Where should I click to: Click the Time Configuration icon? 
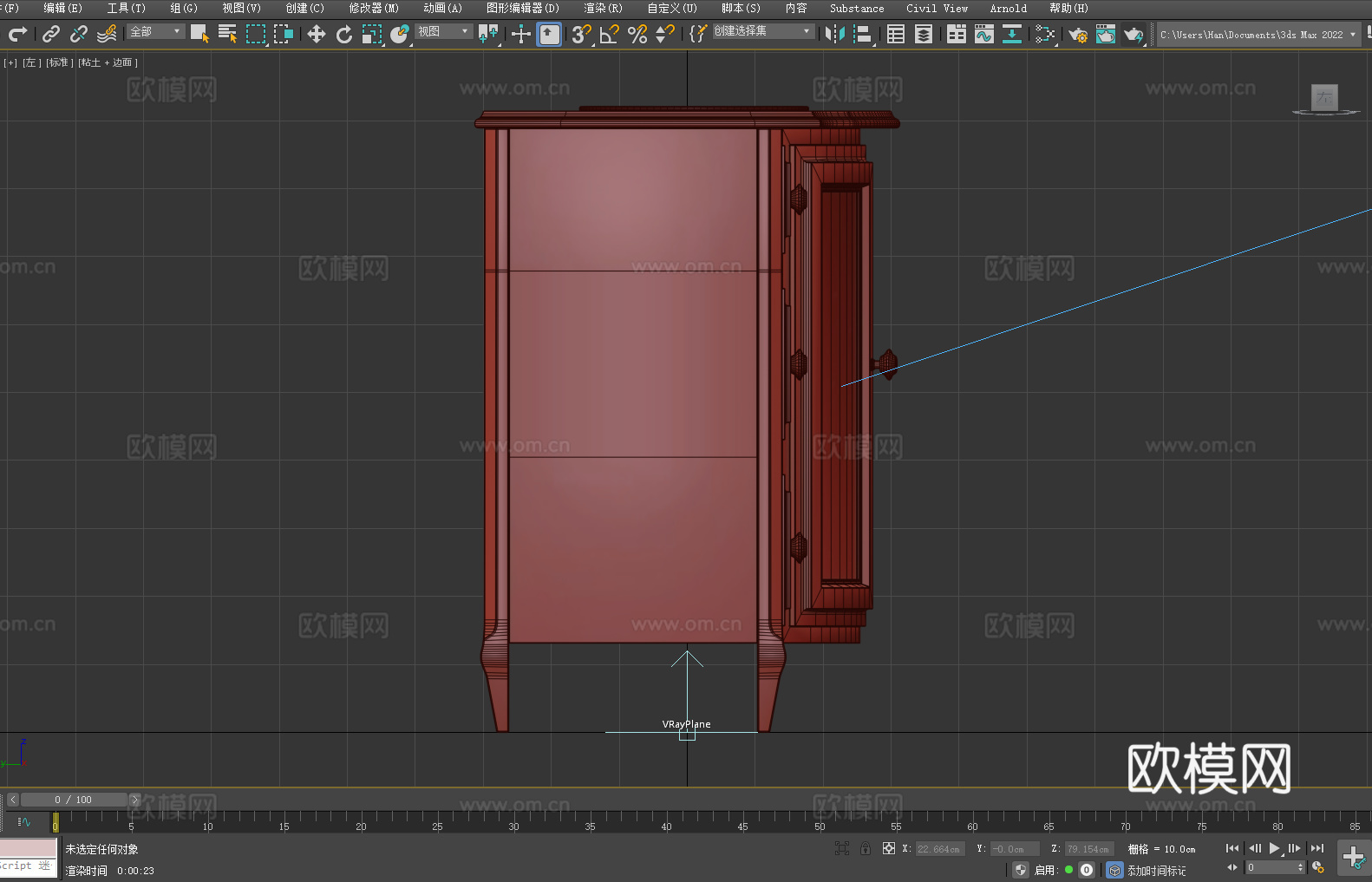[1318, 867]
